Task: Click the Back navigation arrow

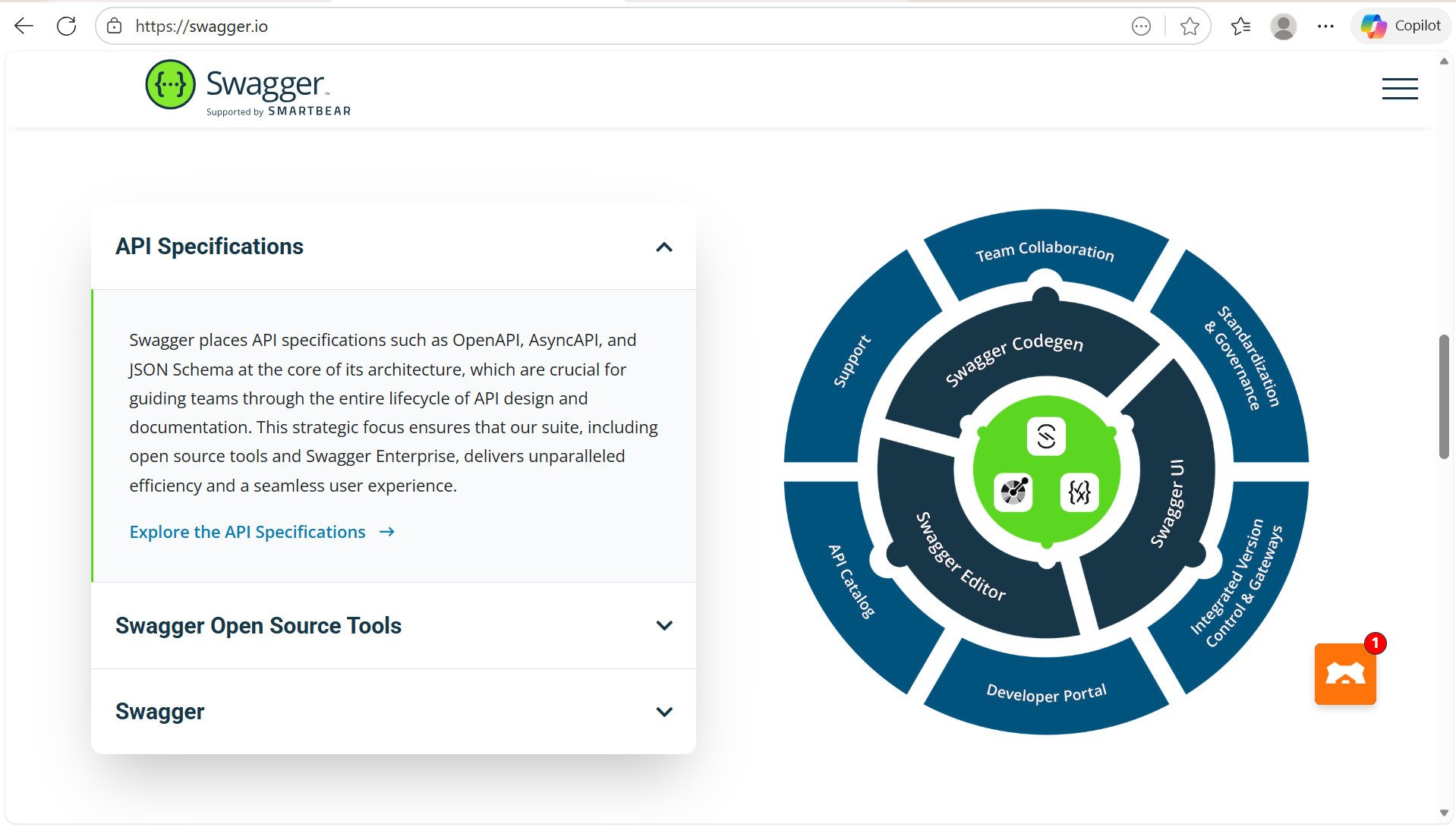Action: [x=24, y=25]
